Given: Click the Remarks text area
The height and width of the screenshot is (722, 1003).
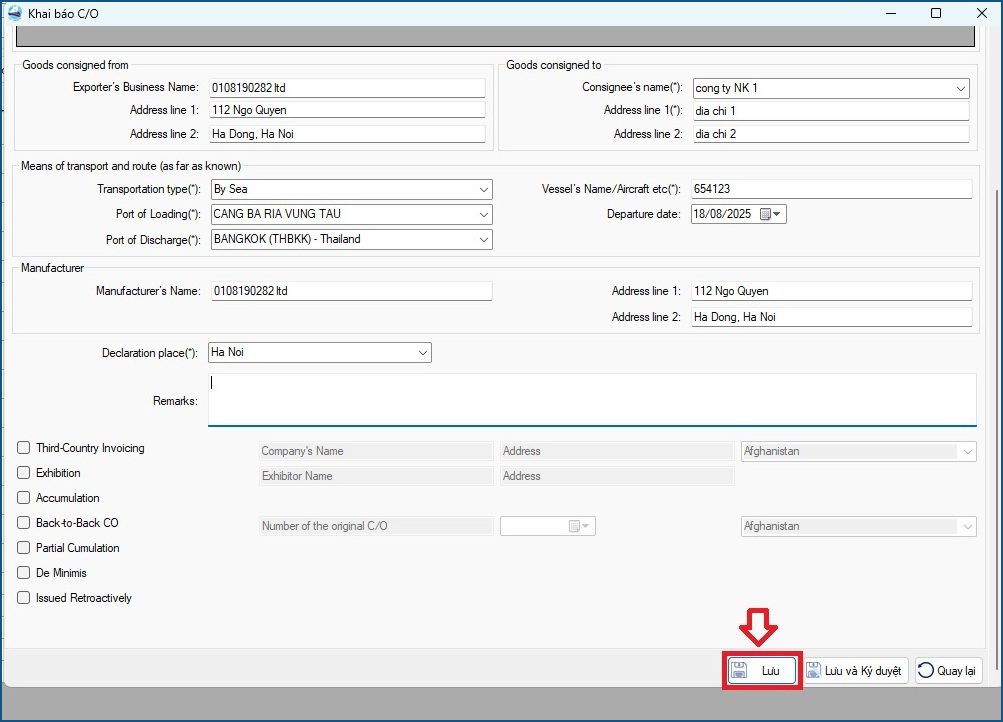Looking at the screenshot, I should (592, 400).
